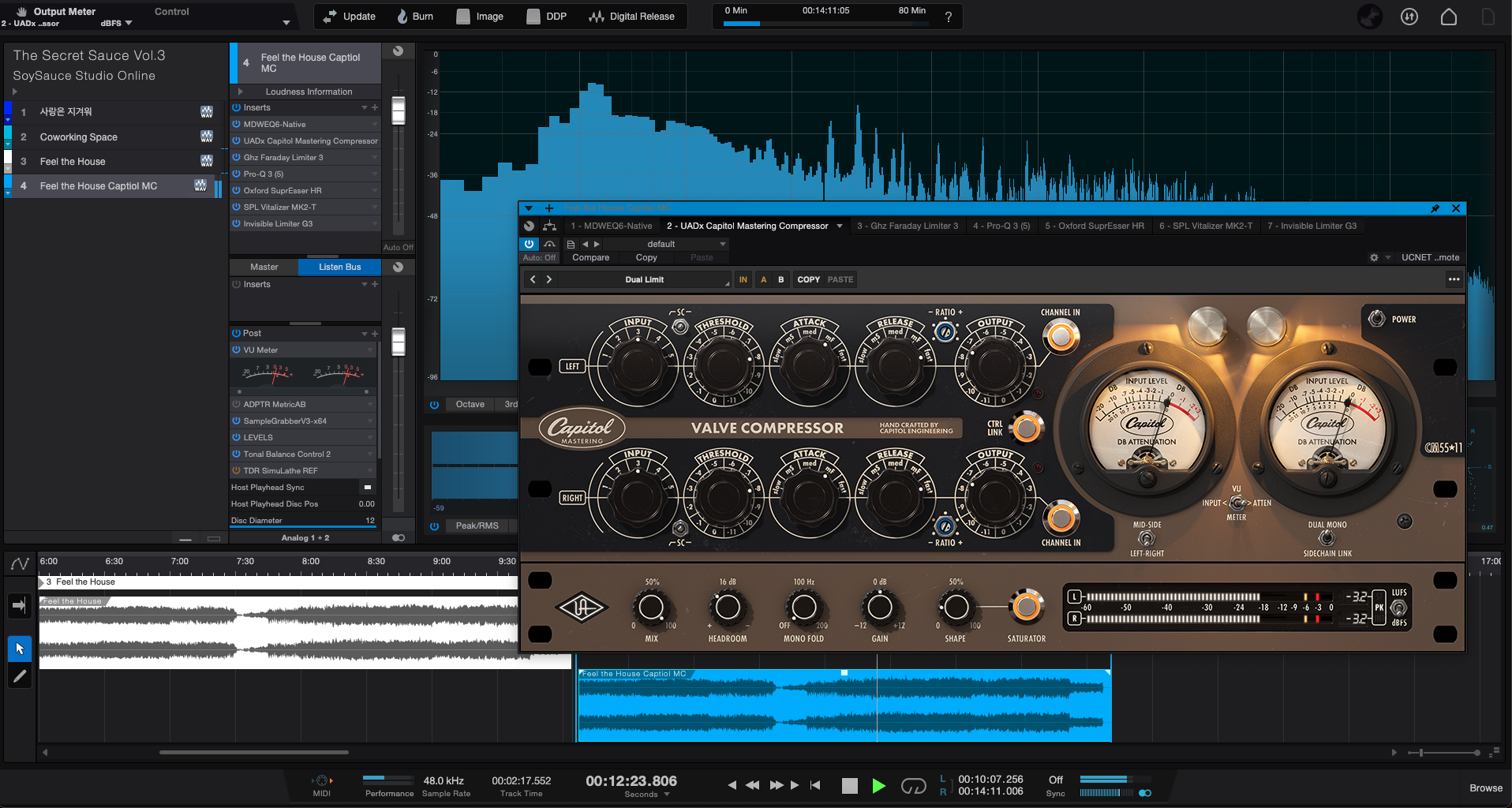This screenshot has height=808, width=1512.
Task: Switch to the Listen Bus tab
Action: (x=339, y=267)
